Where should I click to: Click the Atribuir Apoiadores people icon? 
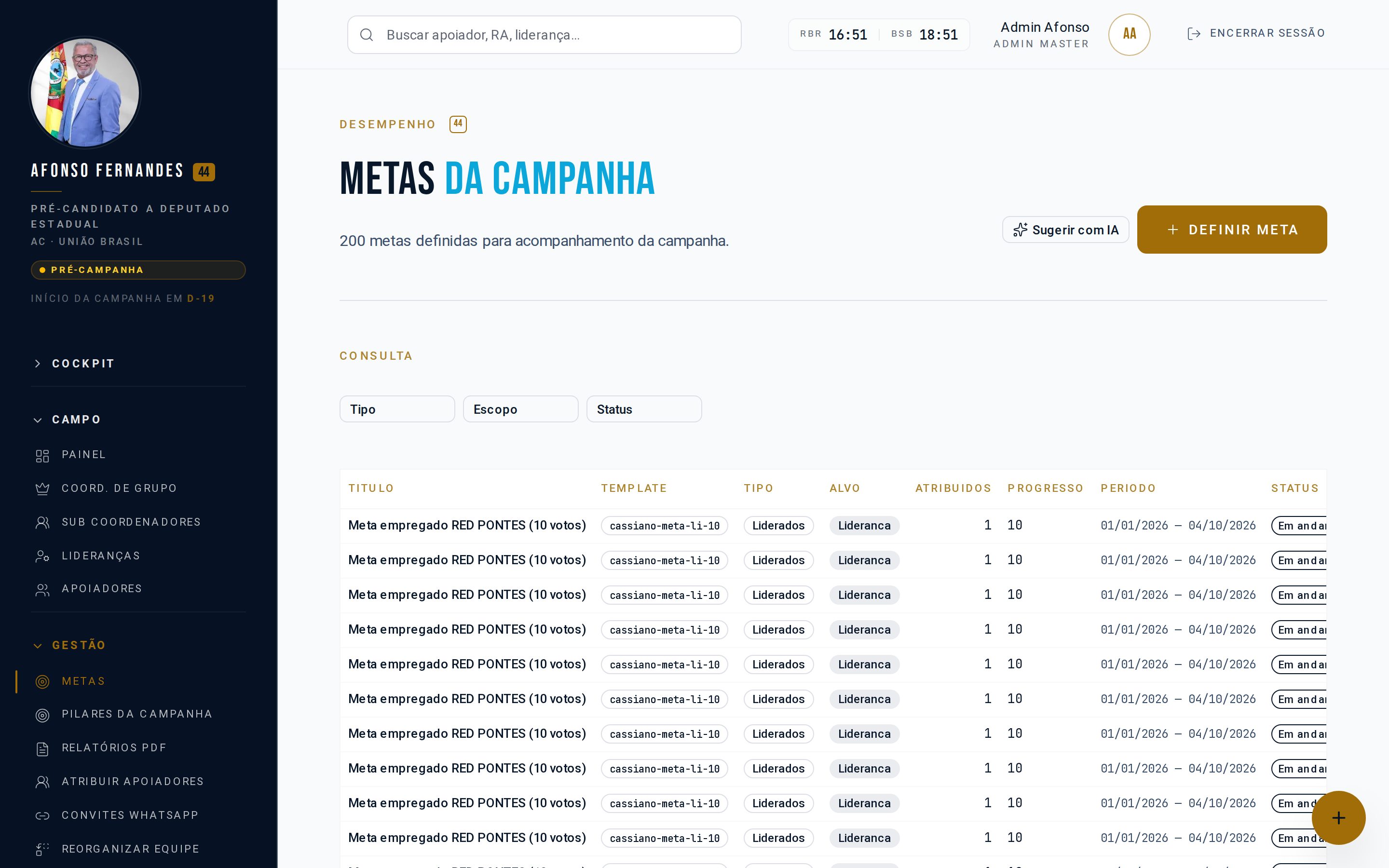coord(42,782)
